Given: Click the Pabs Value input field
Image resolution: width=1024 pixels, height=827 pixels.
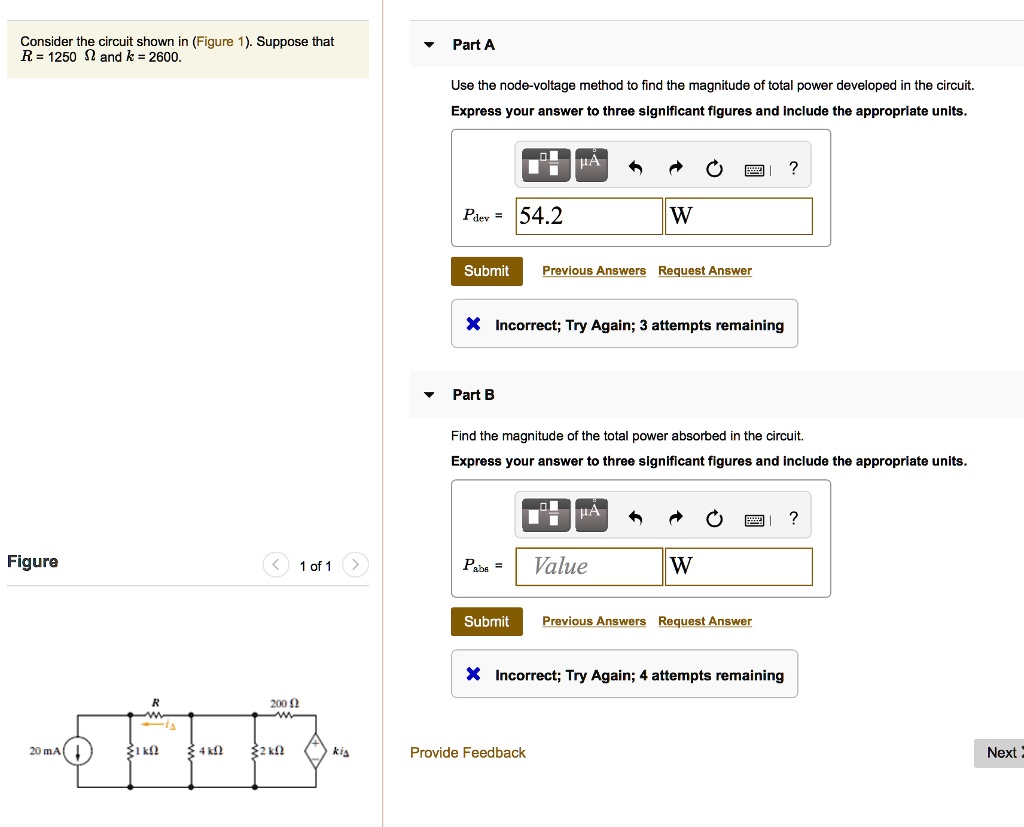Looking at the screenshot, I should (589, 566).
